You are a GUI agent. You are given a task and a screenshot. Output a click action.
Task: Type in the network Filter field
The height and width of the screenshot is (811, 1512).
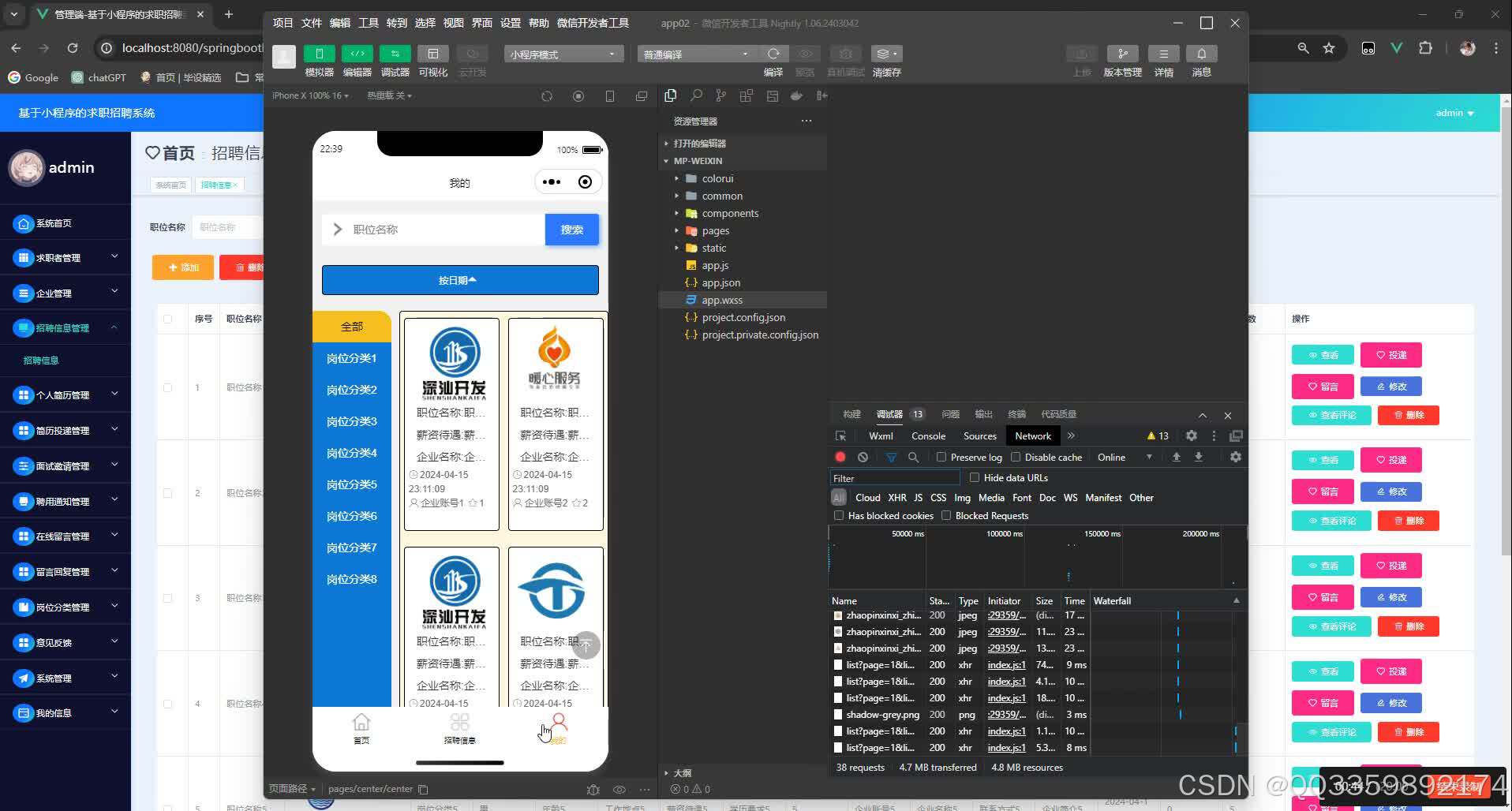click(895, 478)
